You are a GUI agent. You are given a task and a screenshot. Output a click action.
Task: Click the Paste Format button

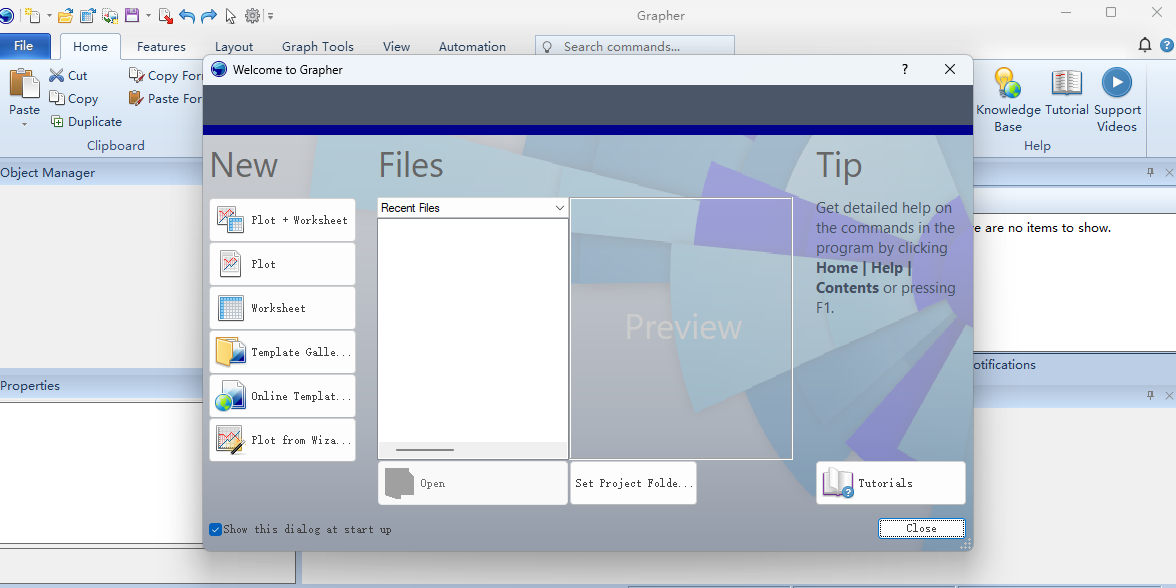pyautogui.click(x=166, y=98)
